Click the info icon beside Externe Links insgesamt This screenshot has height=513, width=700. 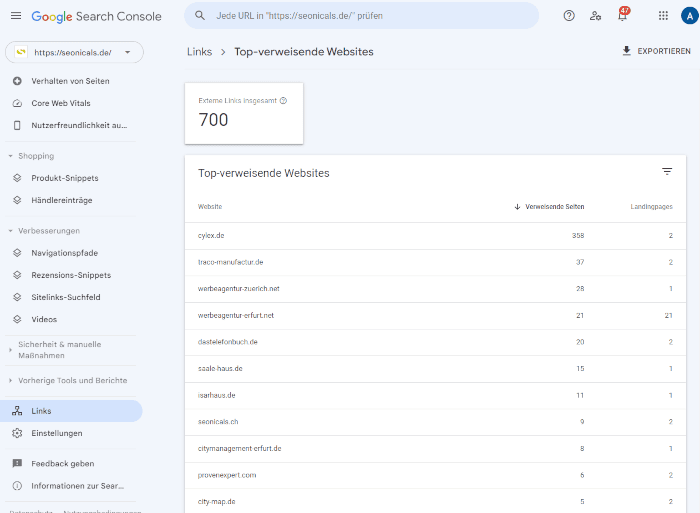(x=283, y=101)
